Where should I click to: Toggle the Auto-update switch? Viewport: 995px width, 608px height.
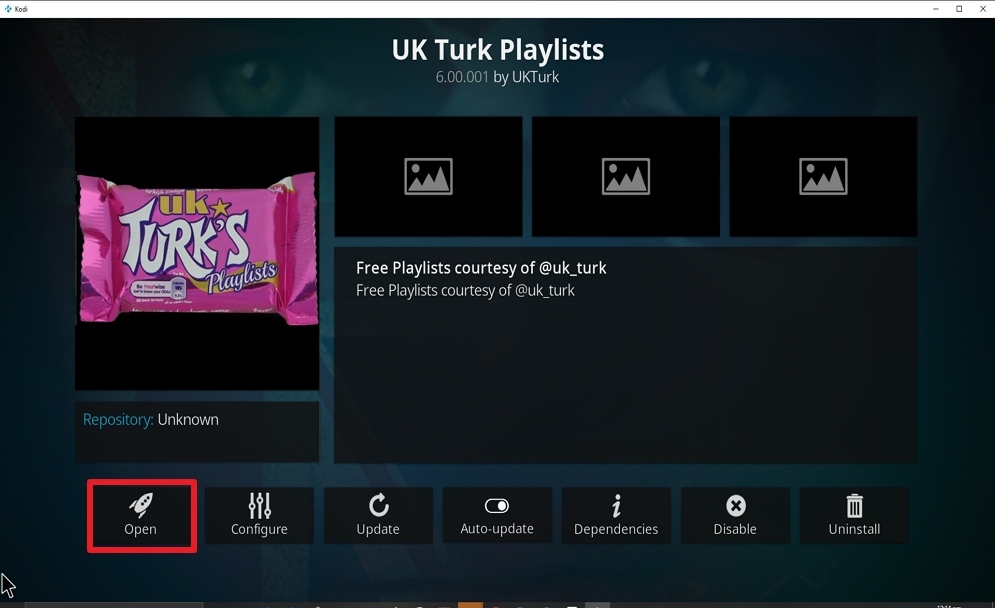[x=497, y=515]
